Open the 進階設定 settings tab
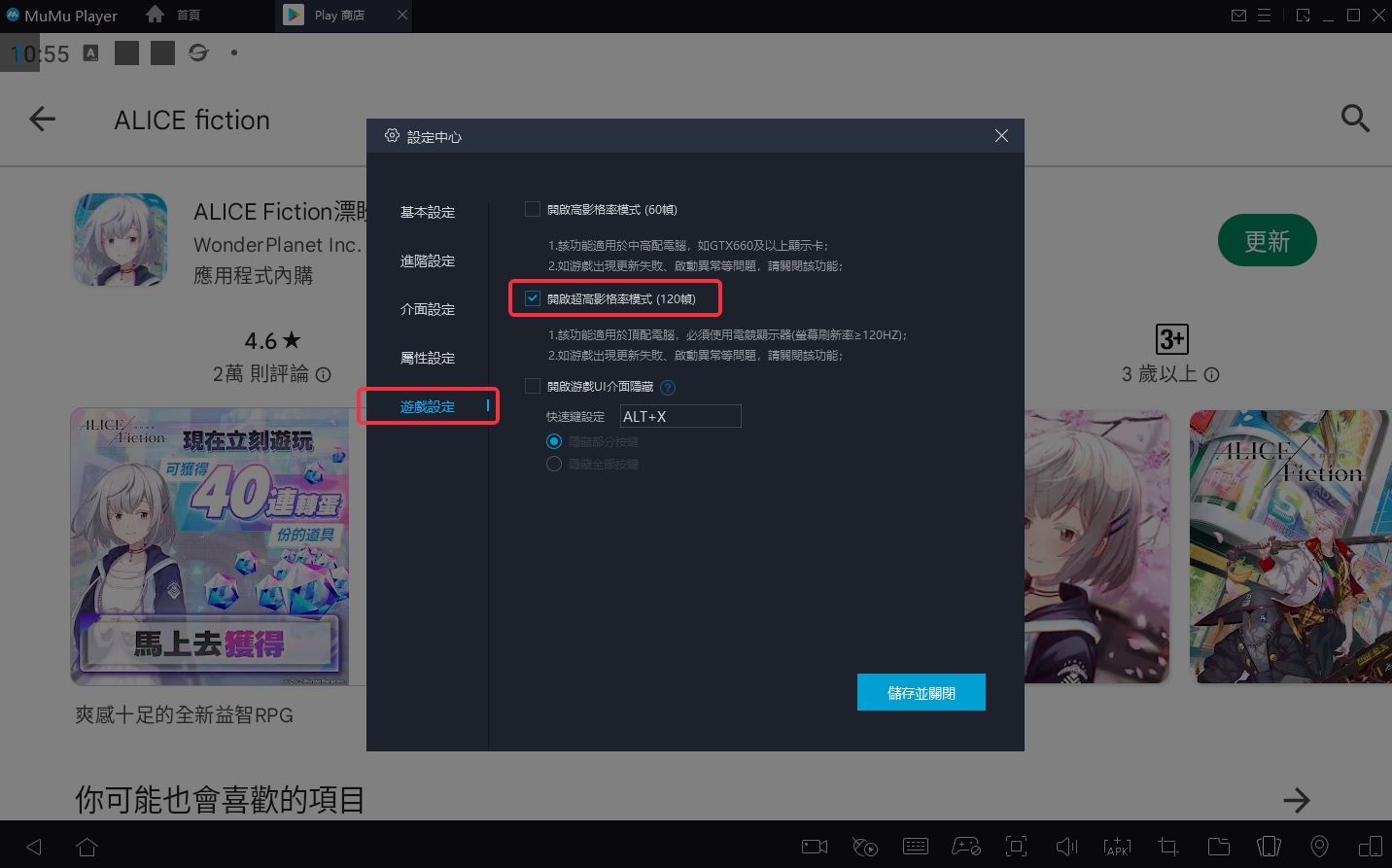 point(428,260)
